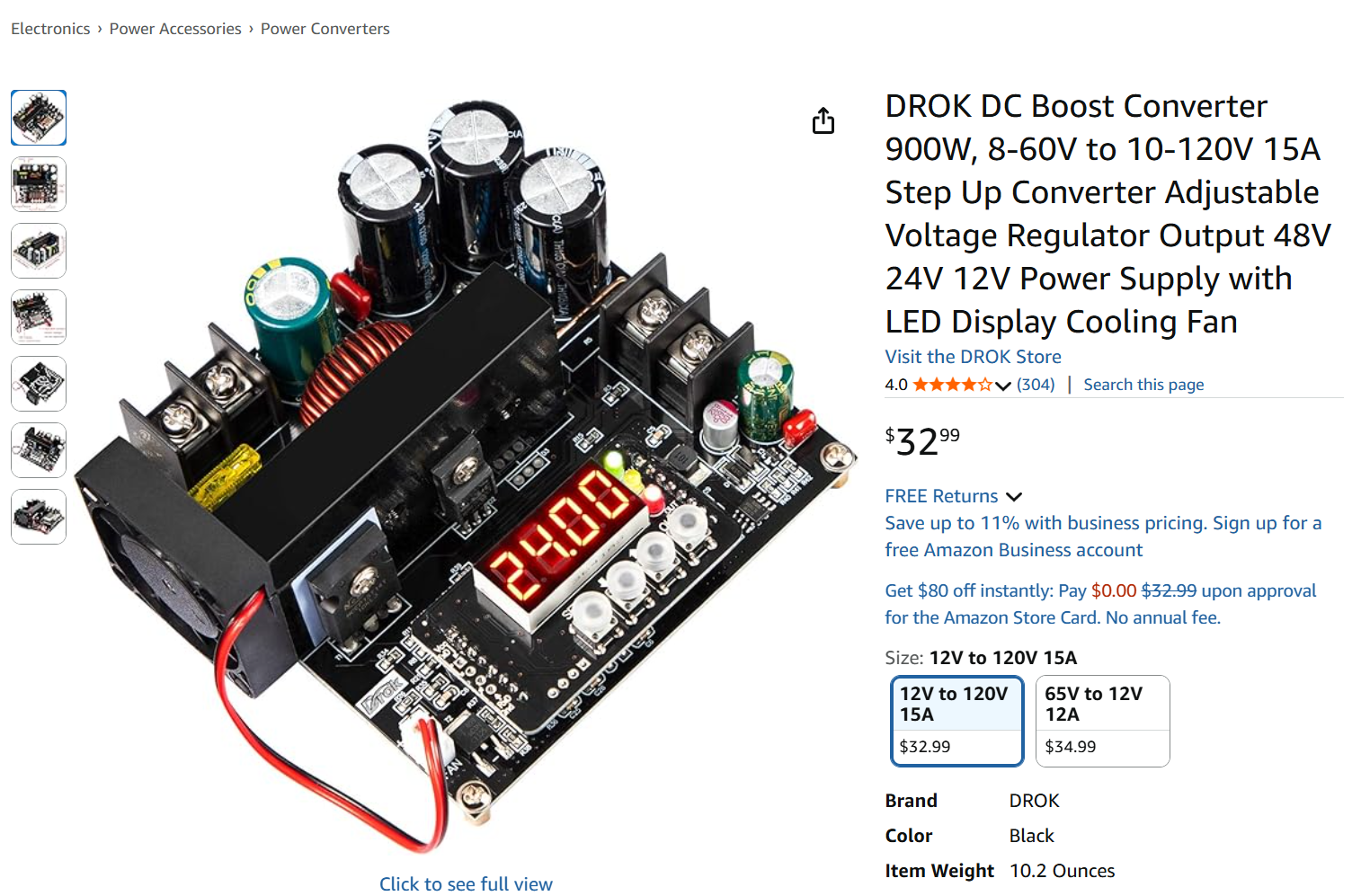Choose the 12V to 120V 15A size option
The height and width of the screenshot is (896, 1361).
957,721
